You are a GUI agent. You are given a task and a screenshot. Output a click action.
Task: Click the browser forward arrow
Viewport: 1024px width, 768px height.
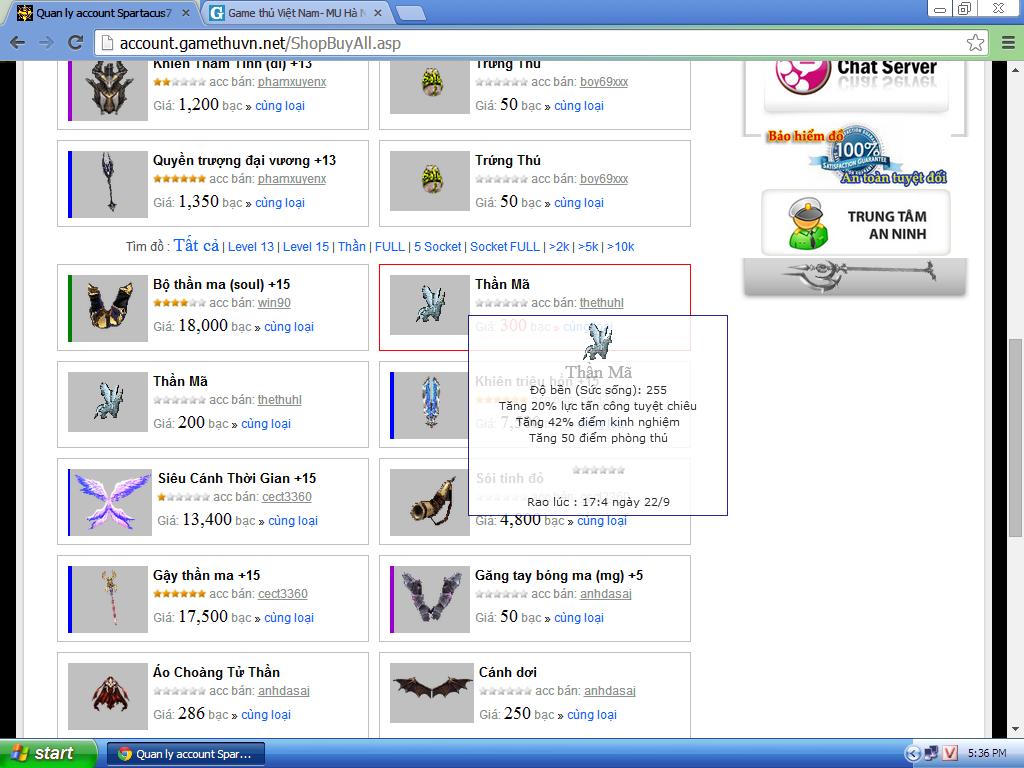(46, 43)
